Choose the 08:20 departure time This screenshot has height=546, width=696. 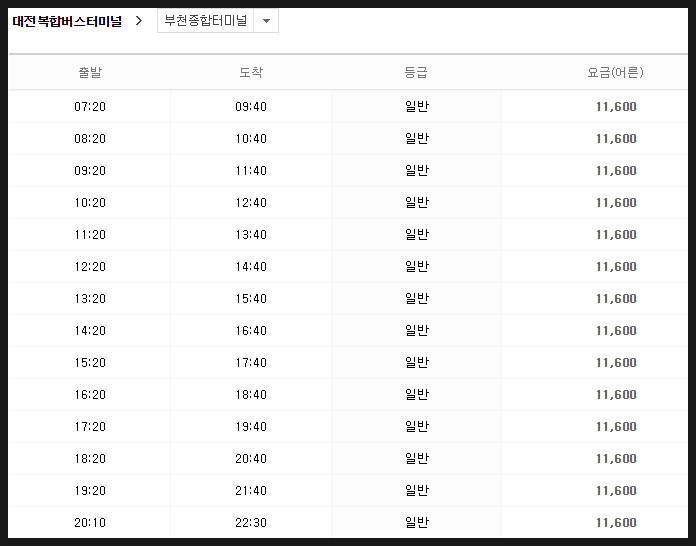[90, 138]
